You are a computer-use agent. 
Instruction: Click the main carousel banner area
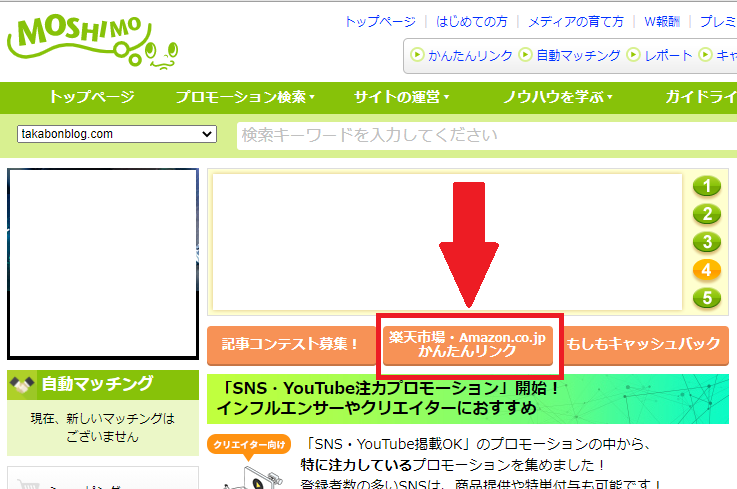click(447, 242)
